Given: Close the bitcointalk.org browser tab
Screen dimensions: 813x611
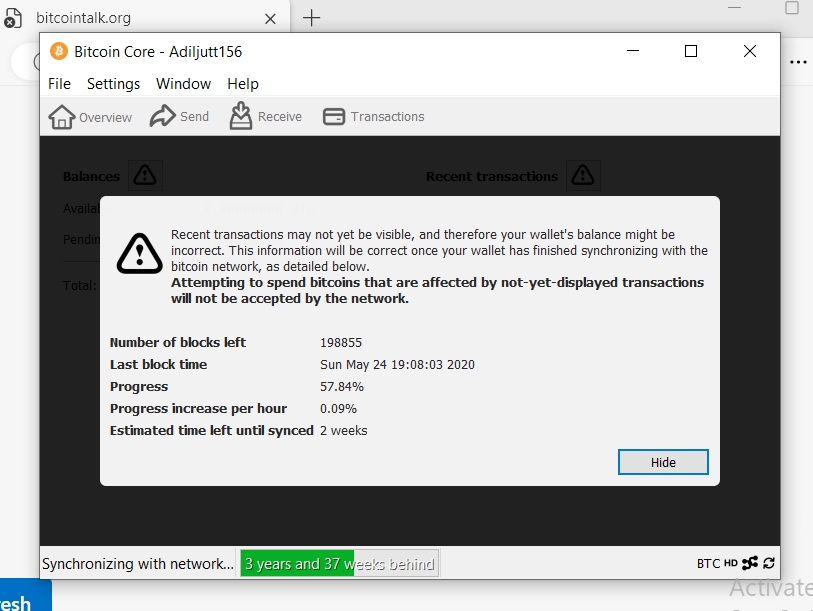Looking at the screenshot, I should pyautogui.click(x=270, y=19).
